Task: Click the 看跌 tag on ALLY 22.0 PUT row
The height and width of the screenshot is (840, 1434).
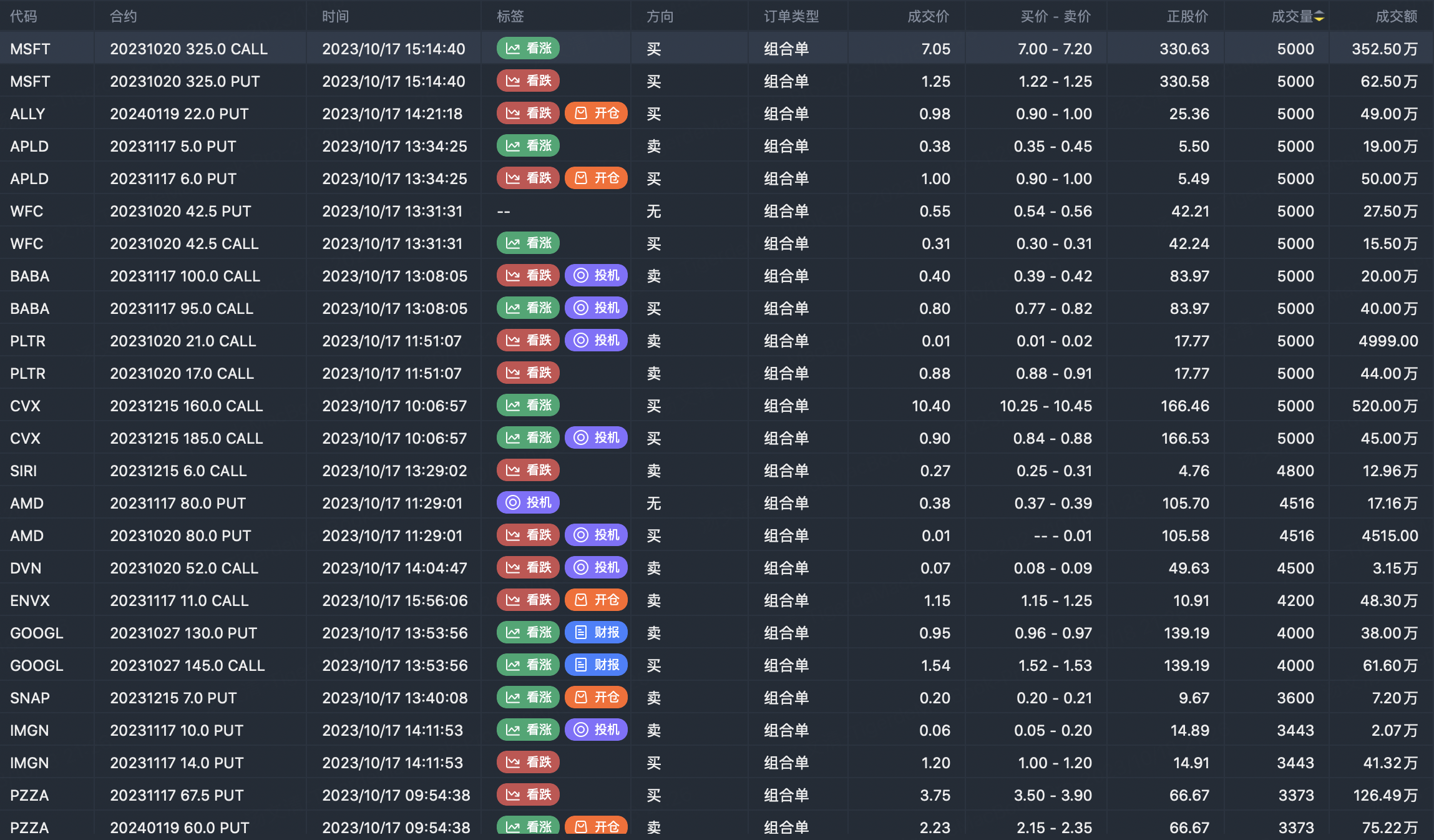Action: click(528, 113)
